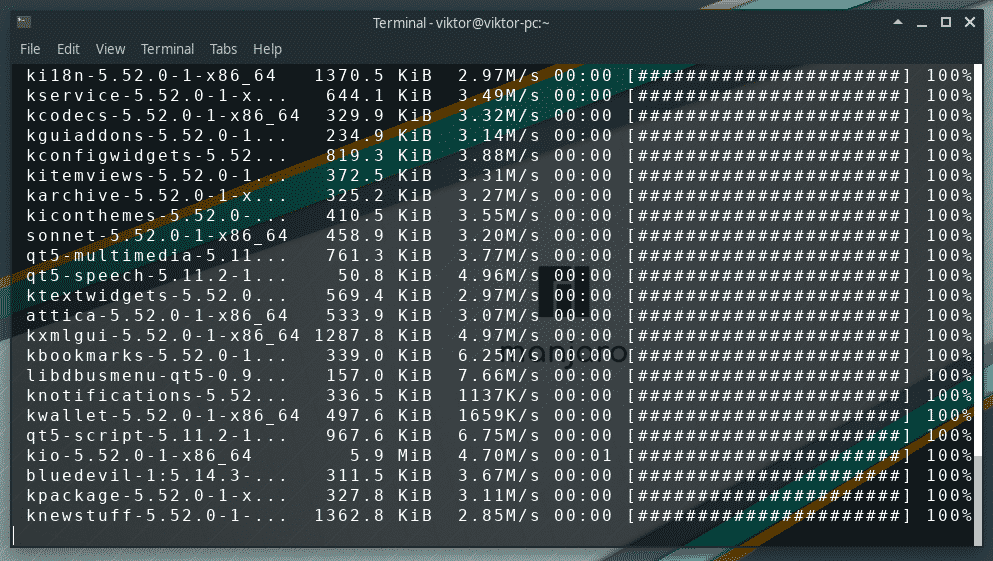Click the 5.9 MiB size value
Screen dimensions: 993x561
pyautogui.click(x=391, y=456)
